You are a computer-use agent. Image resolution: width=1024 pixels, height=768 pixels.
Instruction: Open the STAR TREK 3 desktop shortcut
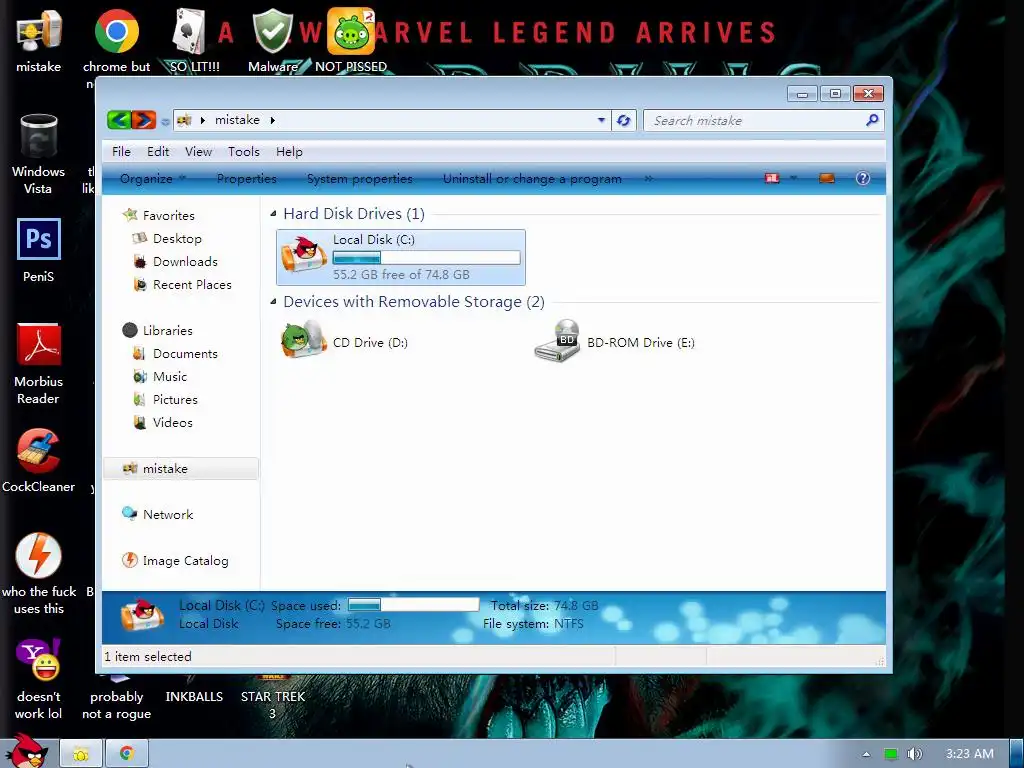272,705
